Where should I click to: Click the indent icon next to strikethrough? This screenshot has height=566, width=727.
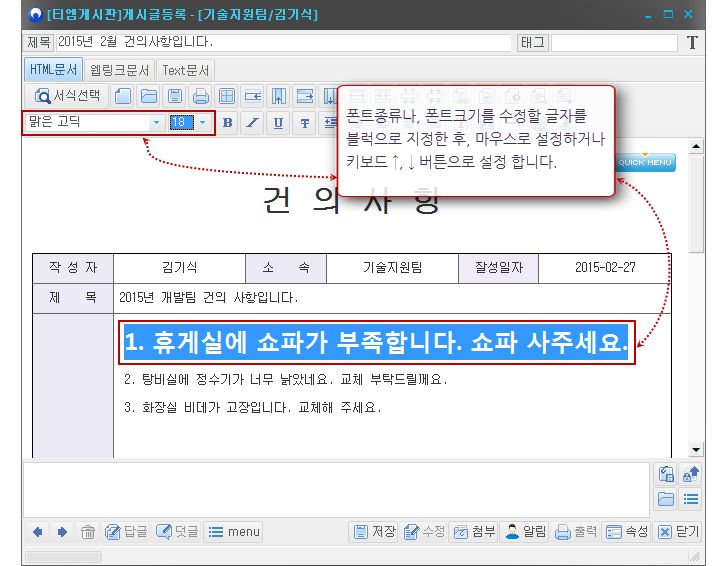pyautogui.click(x=329, y=123)
